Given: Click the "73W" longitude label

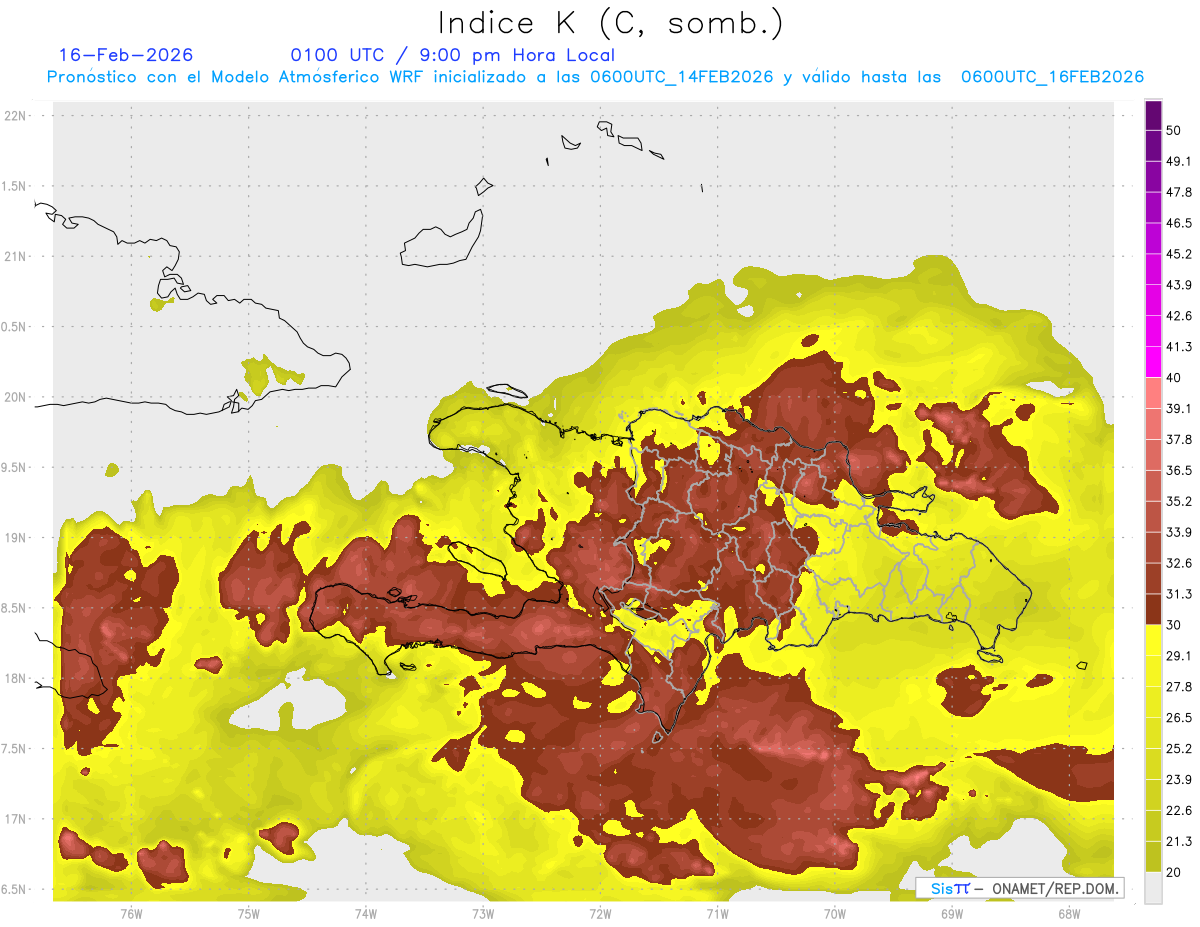Looking at the screenshot, I should (x=483, y=914).
